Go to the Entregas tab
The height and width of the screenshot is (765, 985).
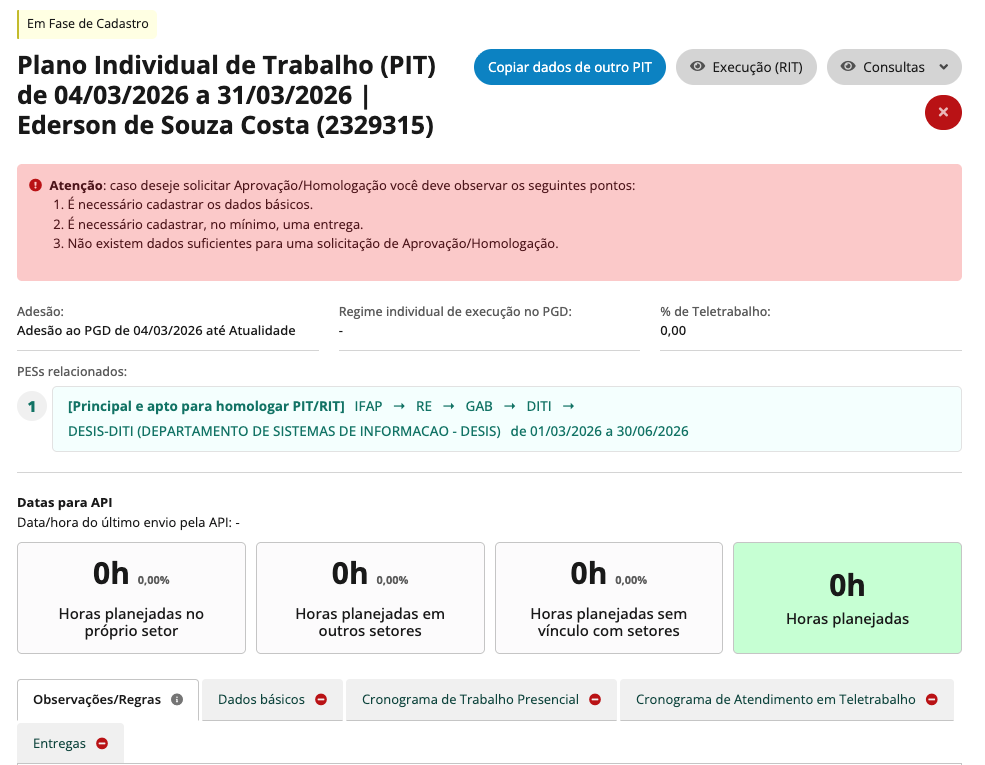tap(70, 744)
